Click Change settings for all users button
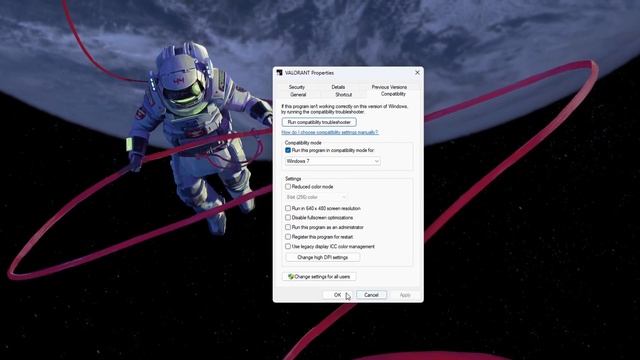 [319, 277]
